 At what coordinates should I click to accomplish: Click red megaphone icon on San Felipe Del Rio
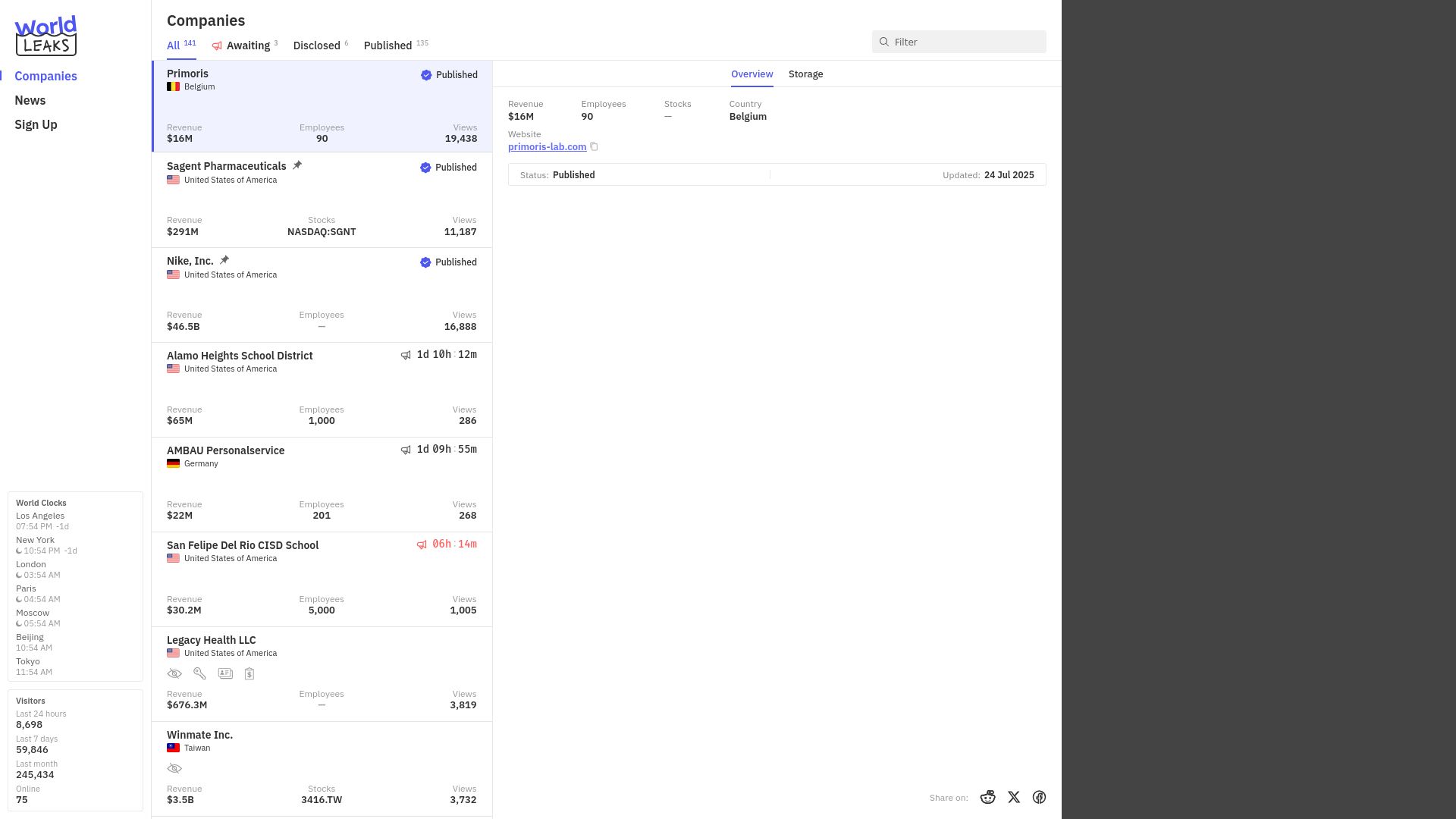click(x=422, y=544)
